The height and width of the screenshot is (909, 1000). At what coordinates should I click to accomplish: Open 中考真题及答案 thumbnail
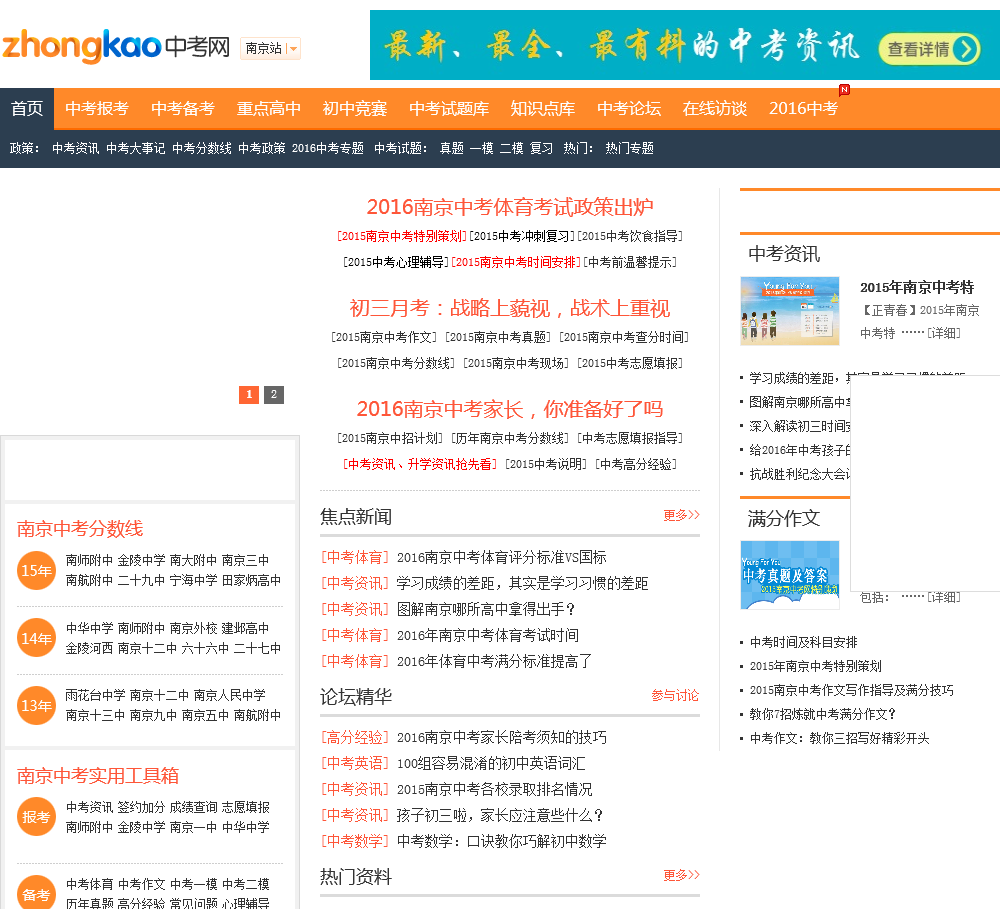pos(790,575)
